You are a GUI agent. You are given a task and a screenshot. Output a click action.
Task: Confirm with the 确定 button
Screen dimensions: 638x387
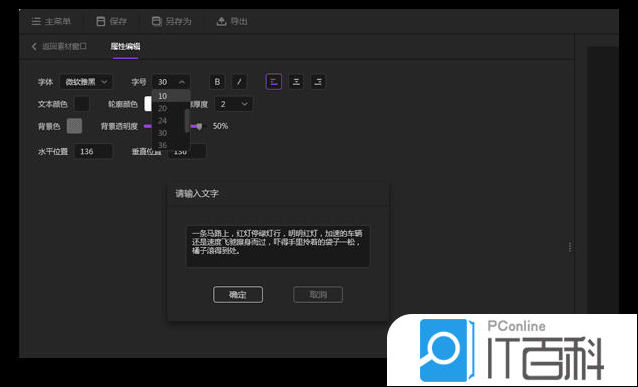coord(238,295)
